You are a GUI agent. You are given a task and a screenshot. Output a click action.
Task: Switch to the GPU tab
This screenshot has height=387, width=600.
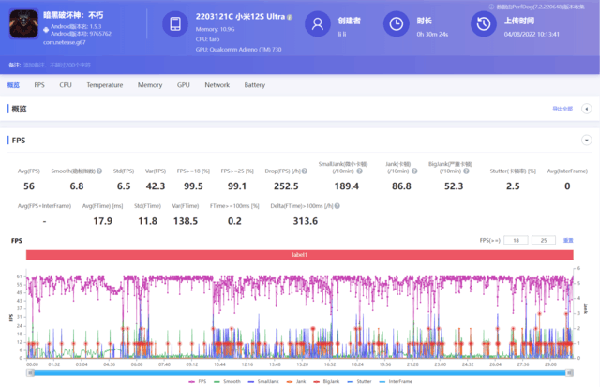click(183, 85)
